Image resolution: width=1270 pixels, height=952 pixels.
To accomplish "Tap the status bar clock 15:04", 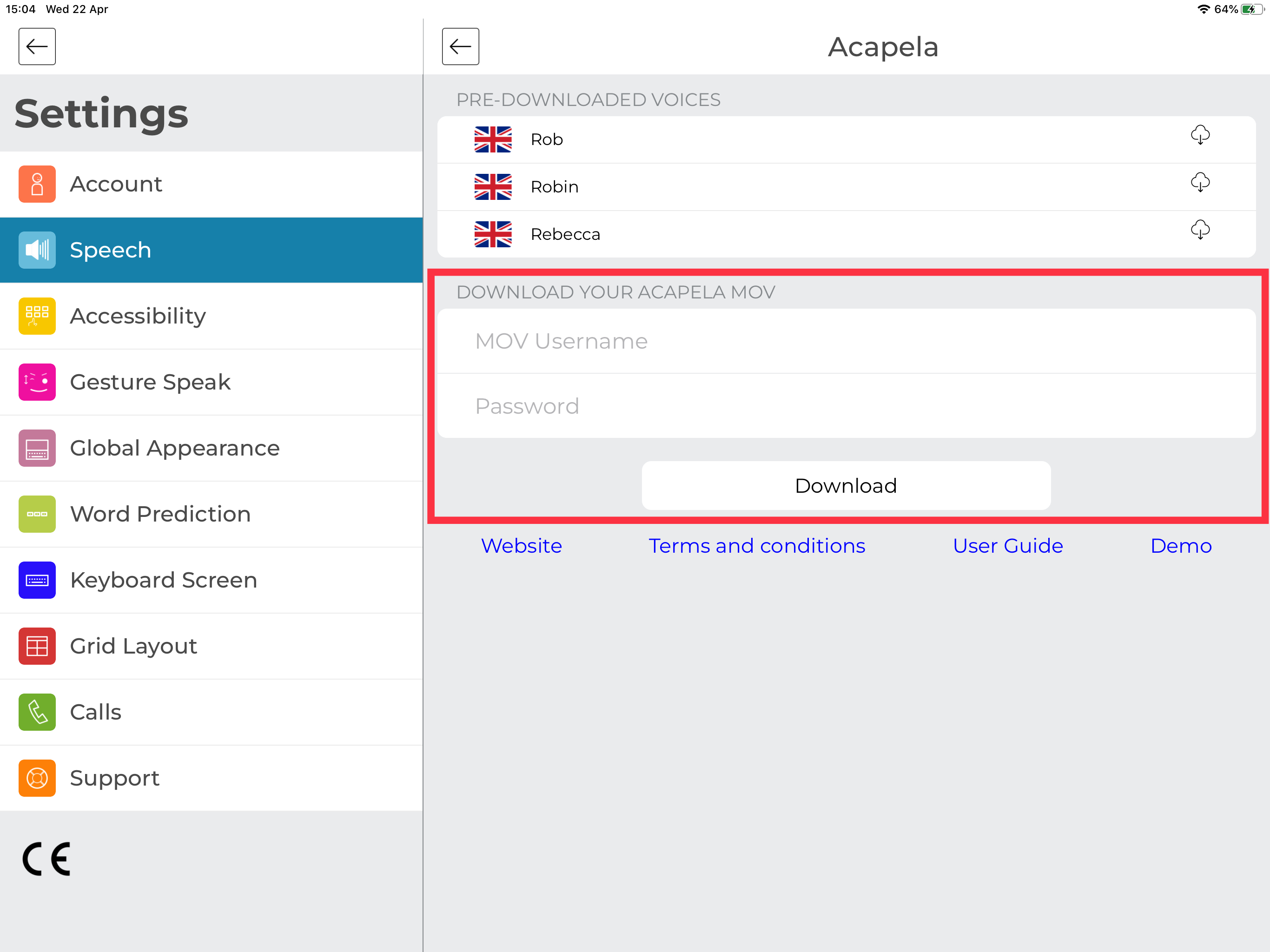I will (x=20, y=9).
